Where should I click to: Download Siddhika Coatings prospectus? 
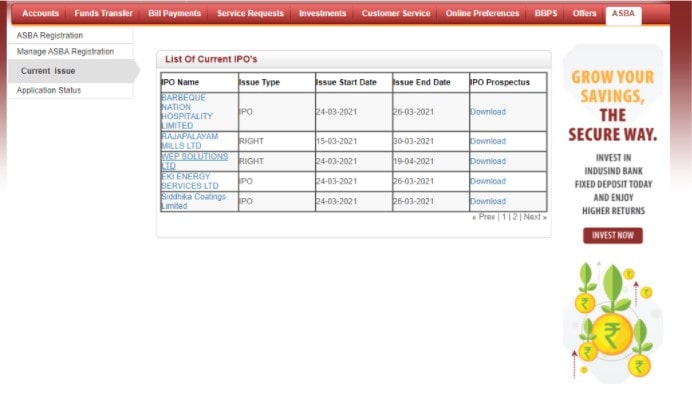pos(488,201)
